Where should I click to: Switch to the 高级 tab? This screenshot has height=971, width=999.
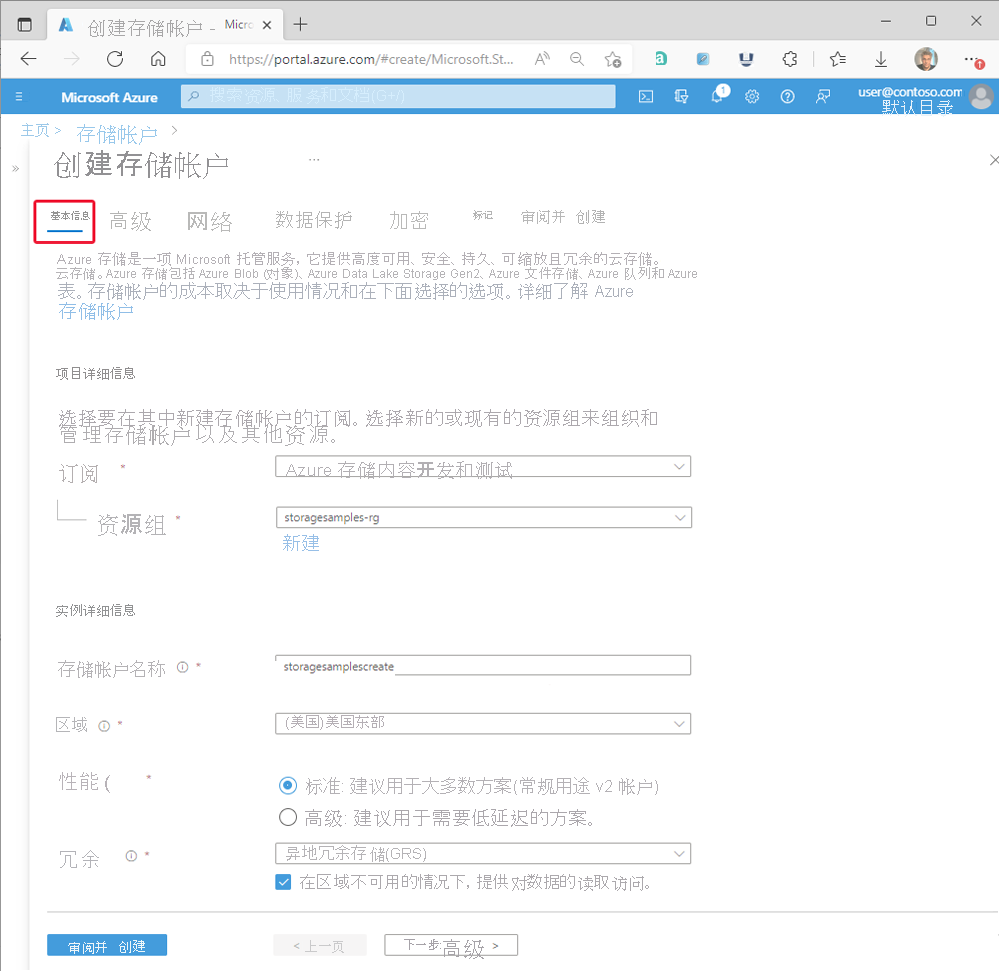click(131, 221)
